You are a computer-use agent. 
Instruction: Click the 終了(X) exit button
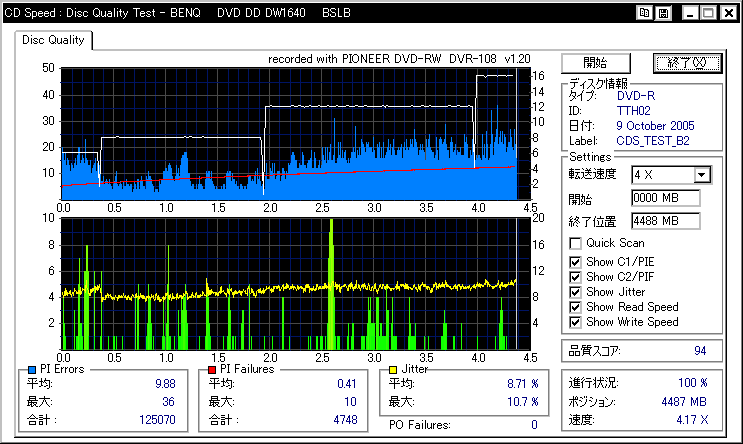tap(687, 63)
